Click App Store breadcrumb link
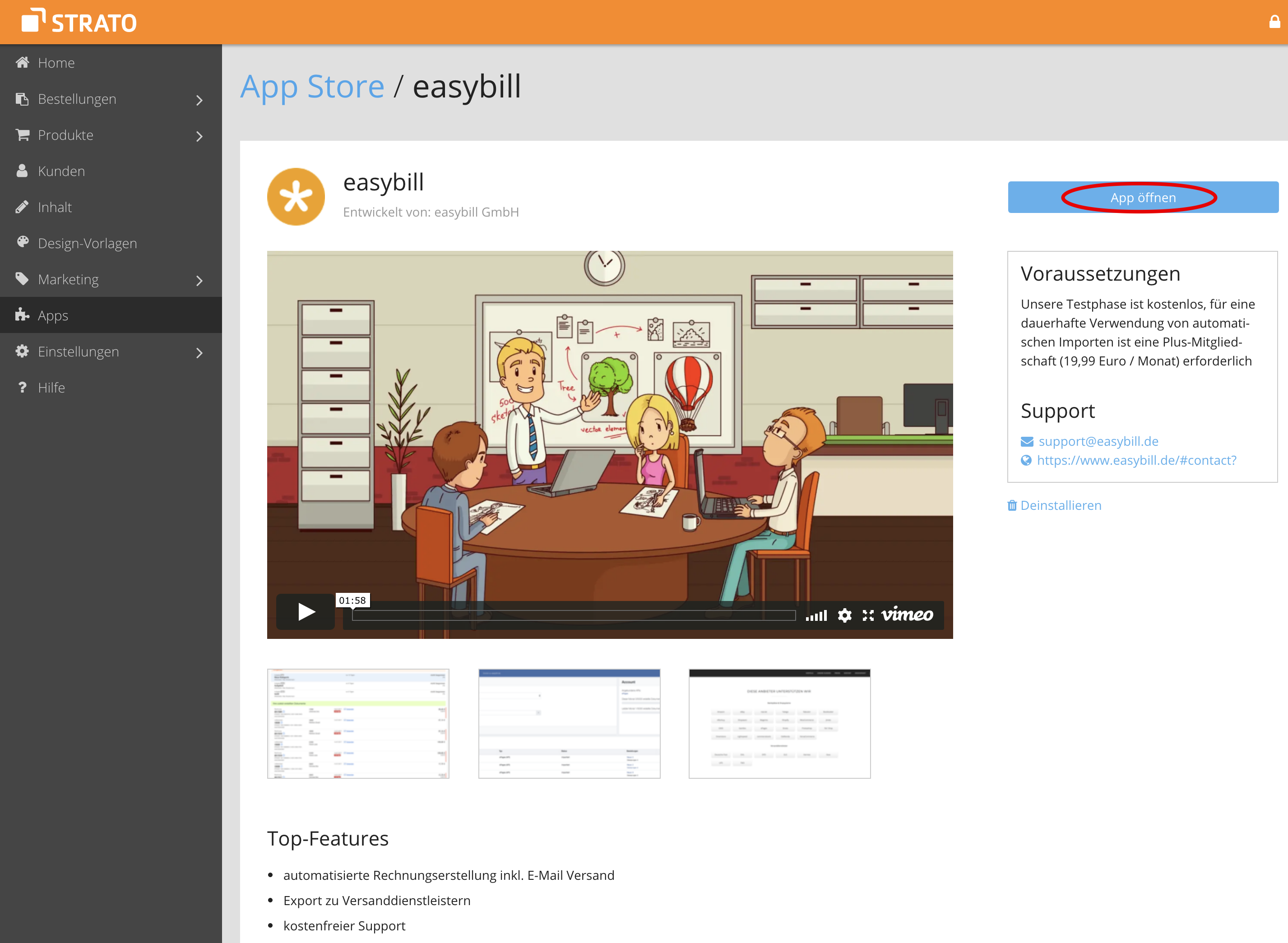Viewport: 1288px width, 943px height. coord(312,87)
